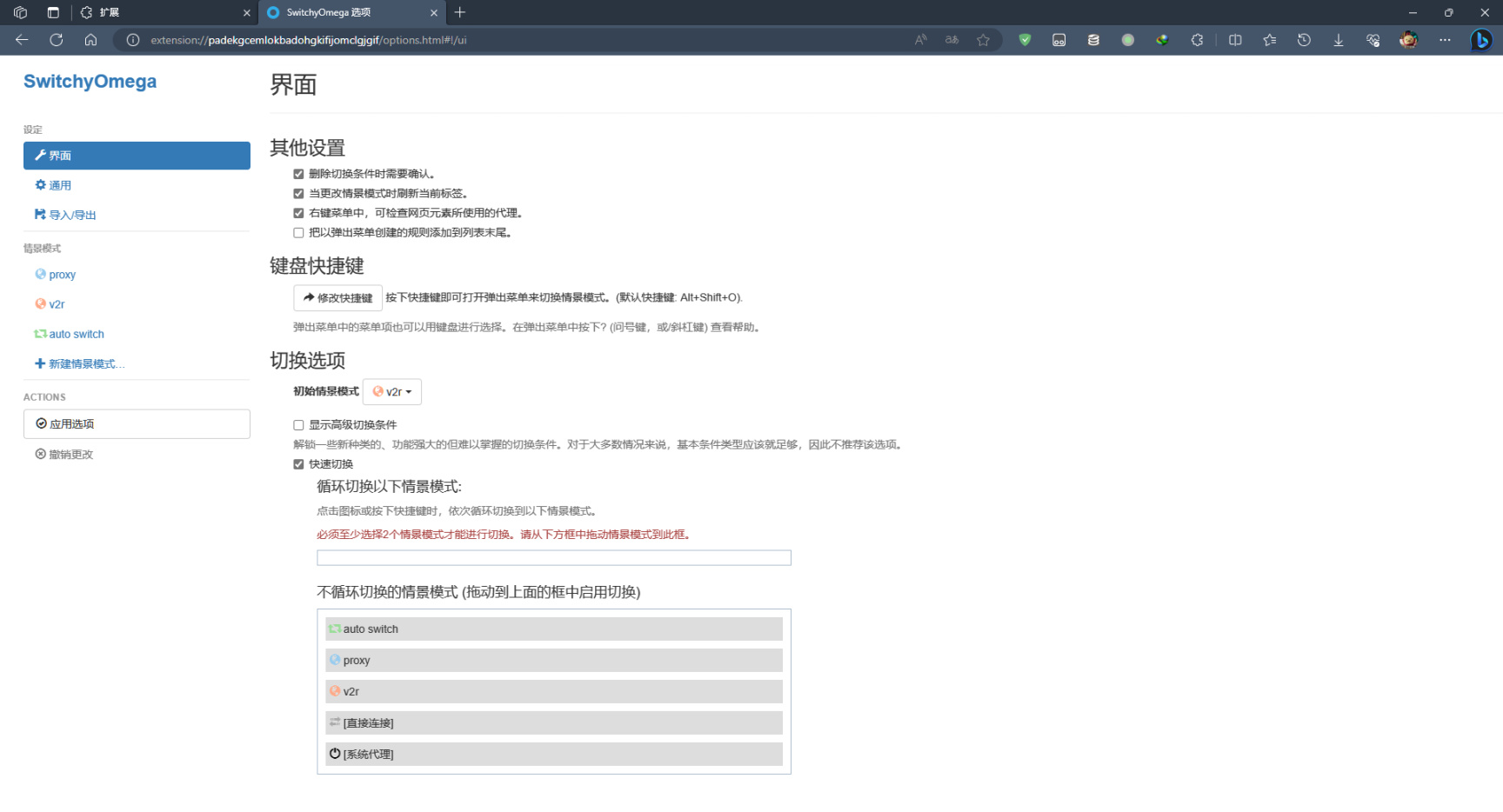Close the 扩展 tab
Image resolution: width=1503 pixels, height=812 pixels.
[247, 13]
